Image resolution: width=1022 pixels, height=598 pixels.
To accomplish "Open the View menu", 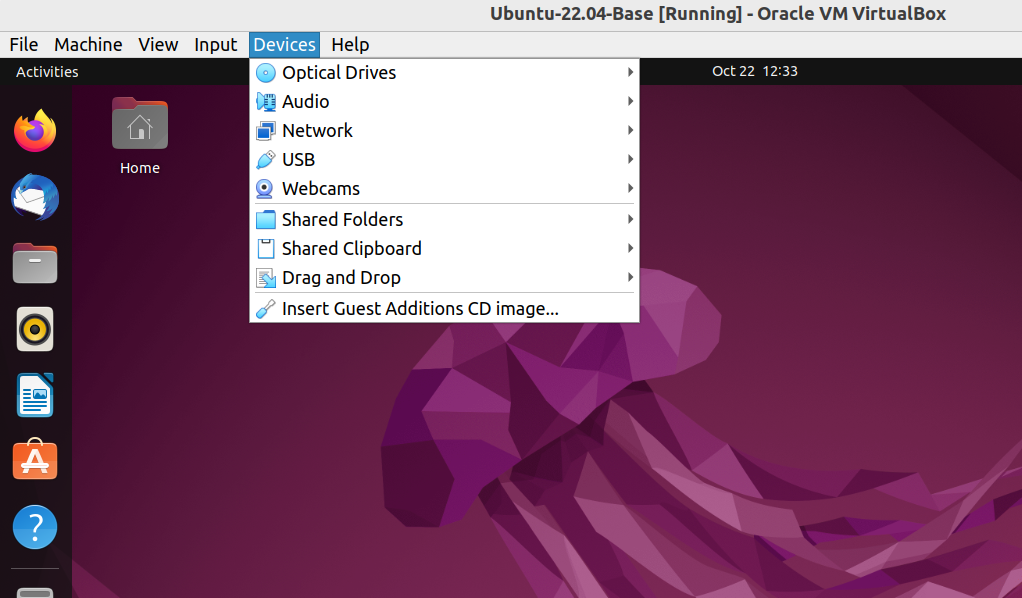I will (x=158, y=45).
